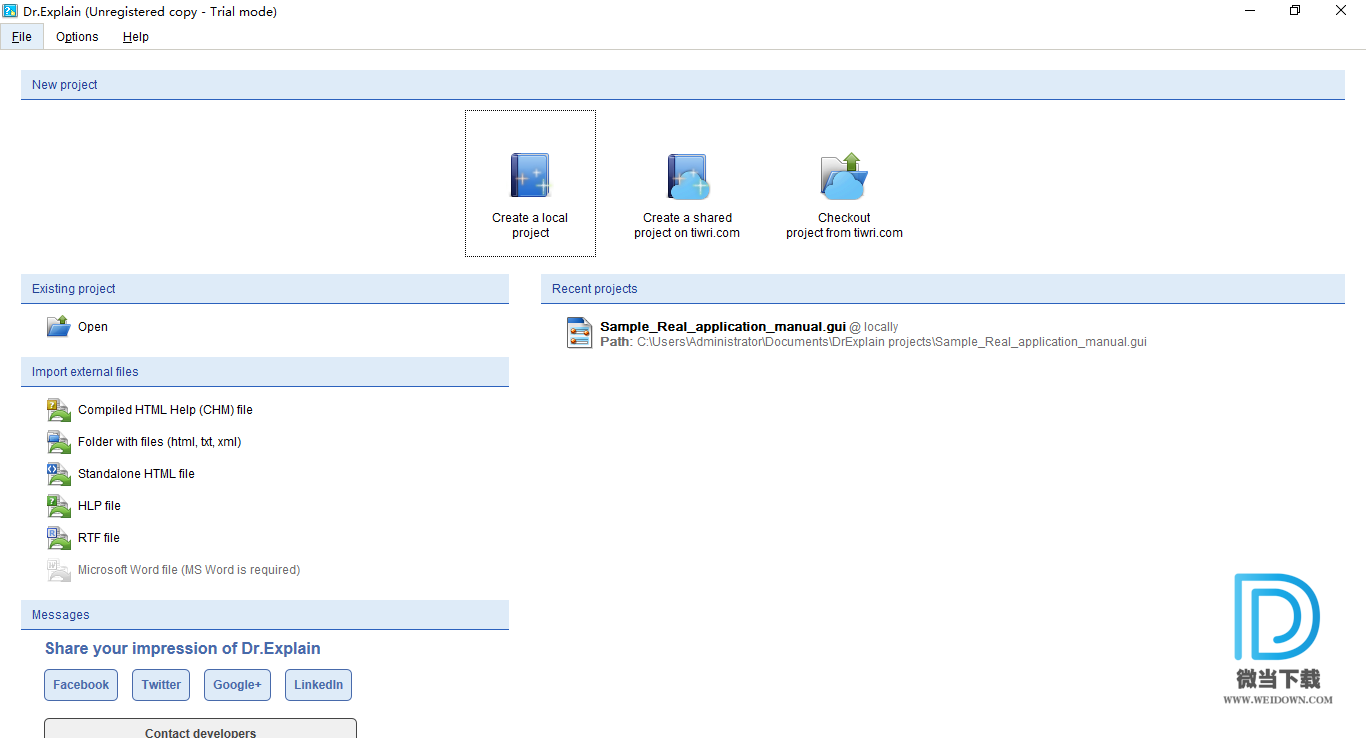The image size is (1366, 738).
Task: Click the Import external files section header
Action: tap(265, 372)
